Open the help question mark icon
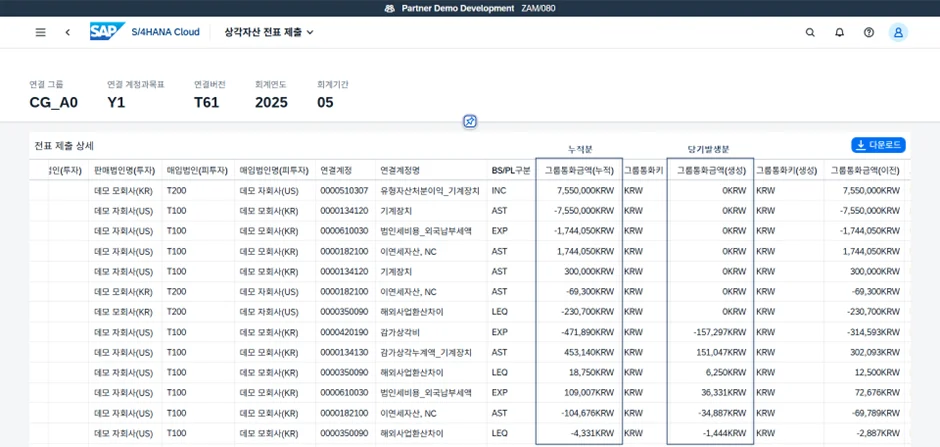The image size is (940, 447). 868,32
